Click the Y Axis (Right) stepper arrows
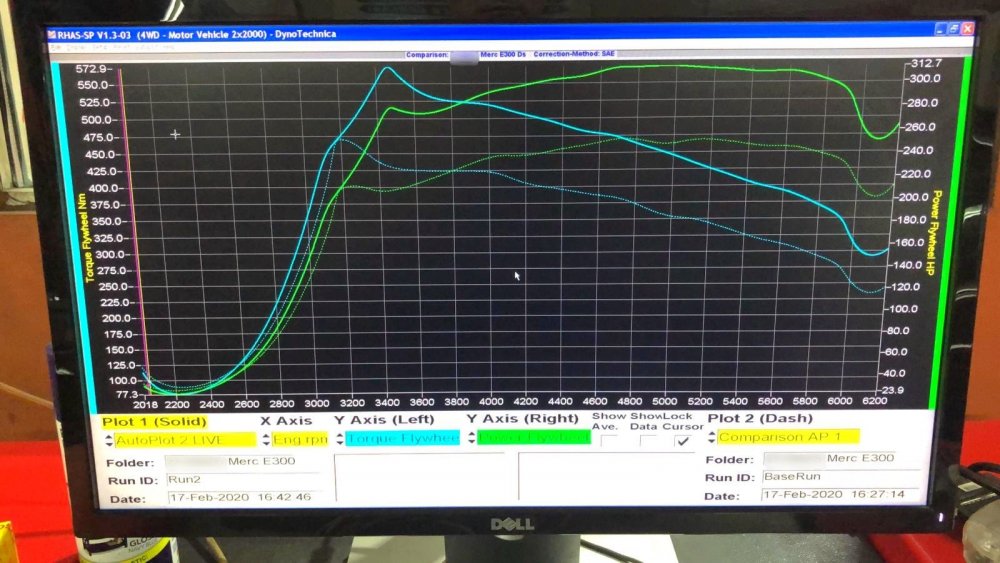The width and height of the screenshot is (1000, 563). click(x=471, y=437)
